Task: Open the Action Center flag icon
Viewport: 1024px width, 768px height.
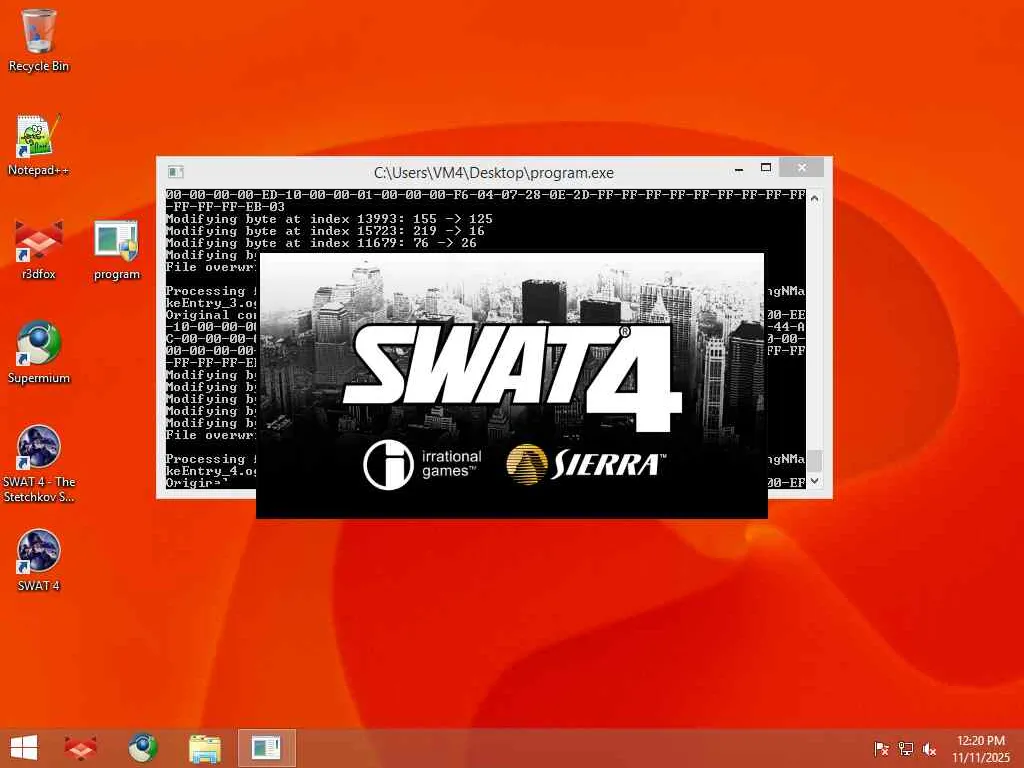Action: point(881,749)
